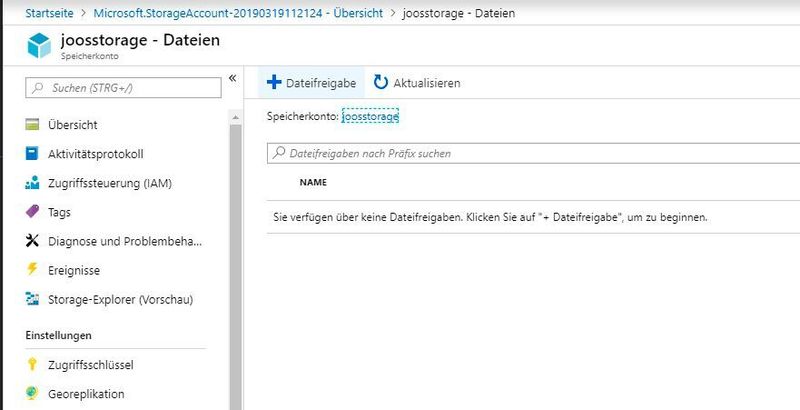Add a new Dateifreigabe

(x=311, y=83)
